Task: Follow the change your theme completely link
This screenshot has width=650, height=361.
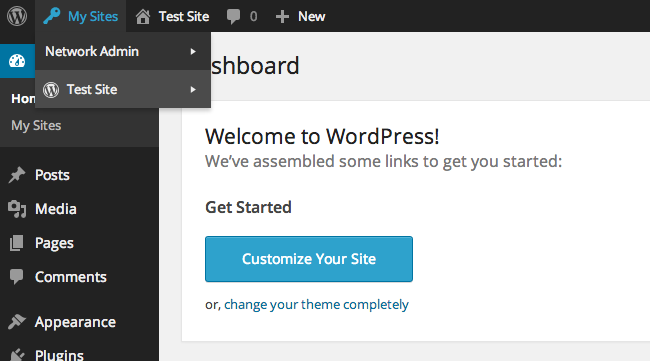Action: tap(316, 305)
